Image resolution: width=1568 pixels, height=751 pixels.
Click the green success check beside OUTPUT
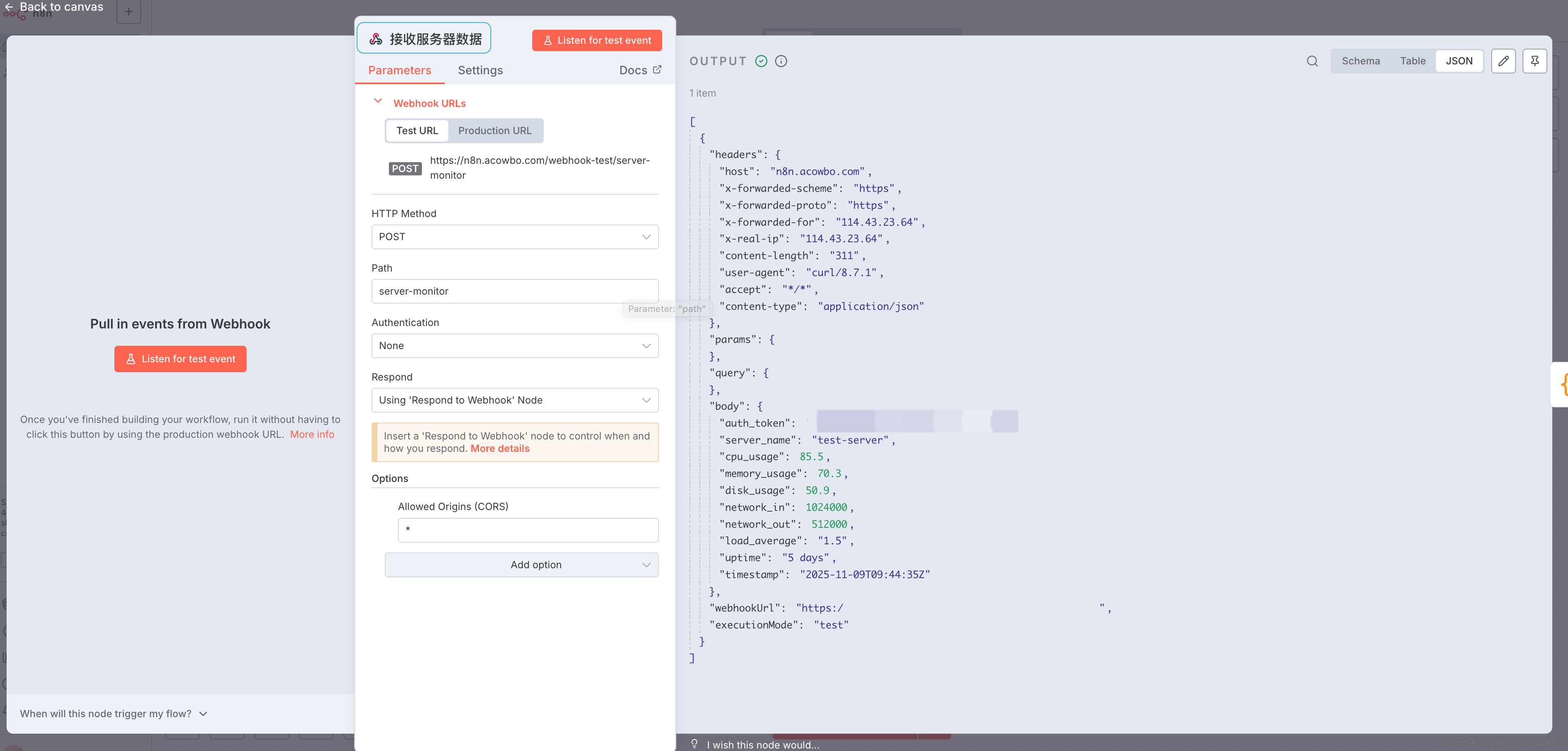(x=761, y=61)
